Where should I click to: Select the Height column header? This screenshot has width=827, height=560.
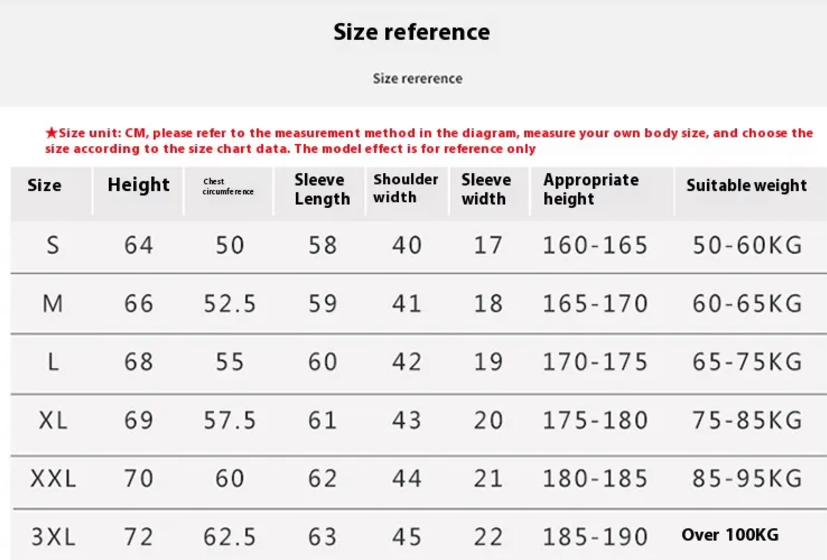pyautogui.click(x=139, y=185)
